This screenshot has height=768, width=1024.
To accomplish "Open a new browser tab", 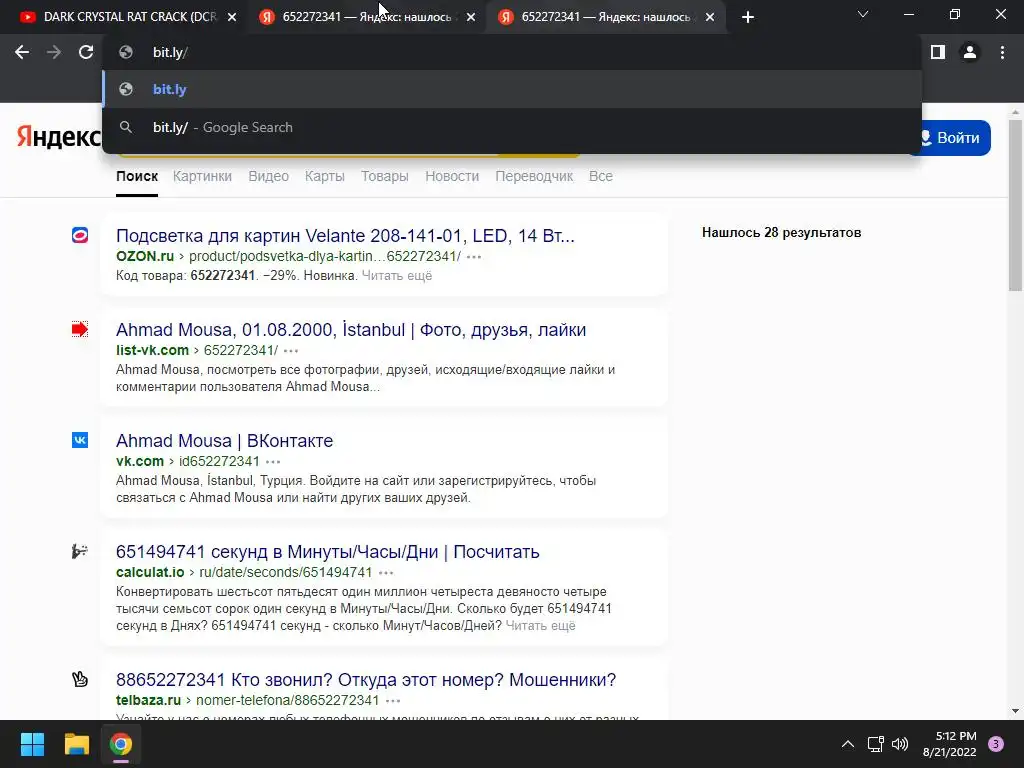I will click(748, 17).
